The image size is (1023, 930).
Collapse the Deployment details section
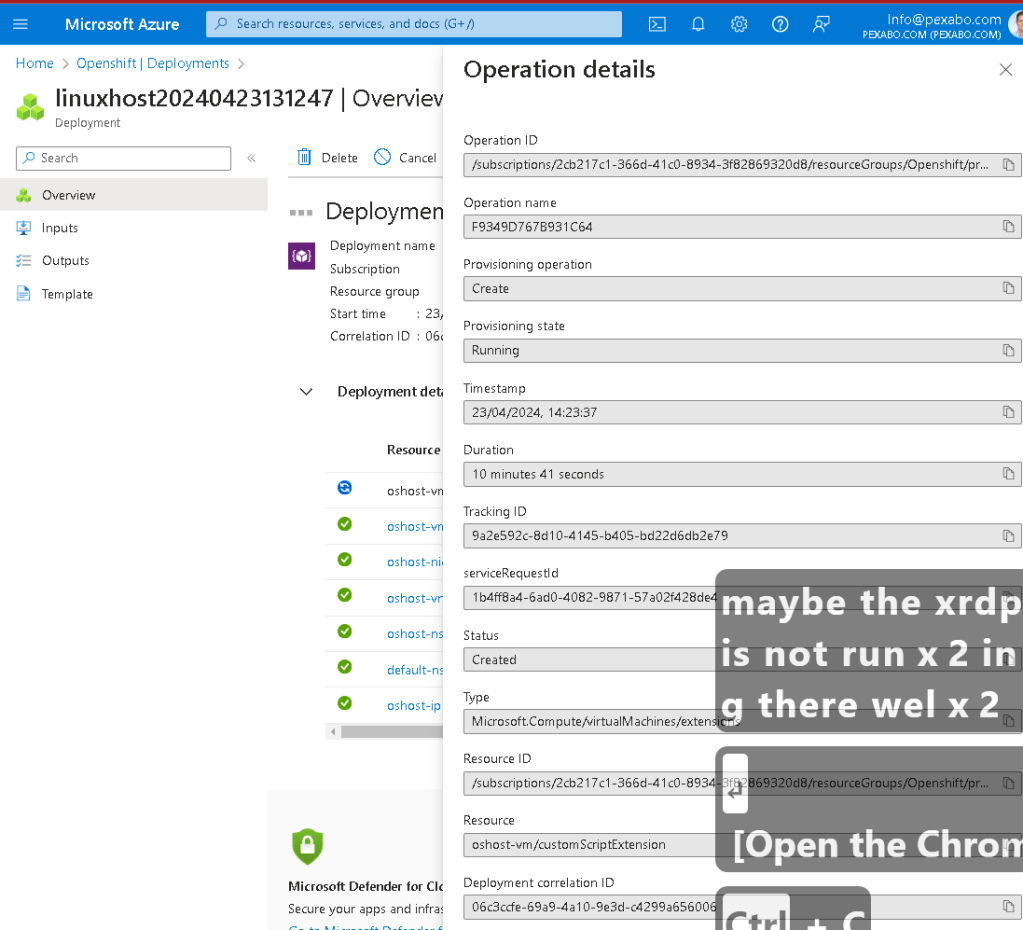pos(306,392)
